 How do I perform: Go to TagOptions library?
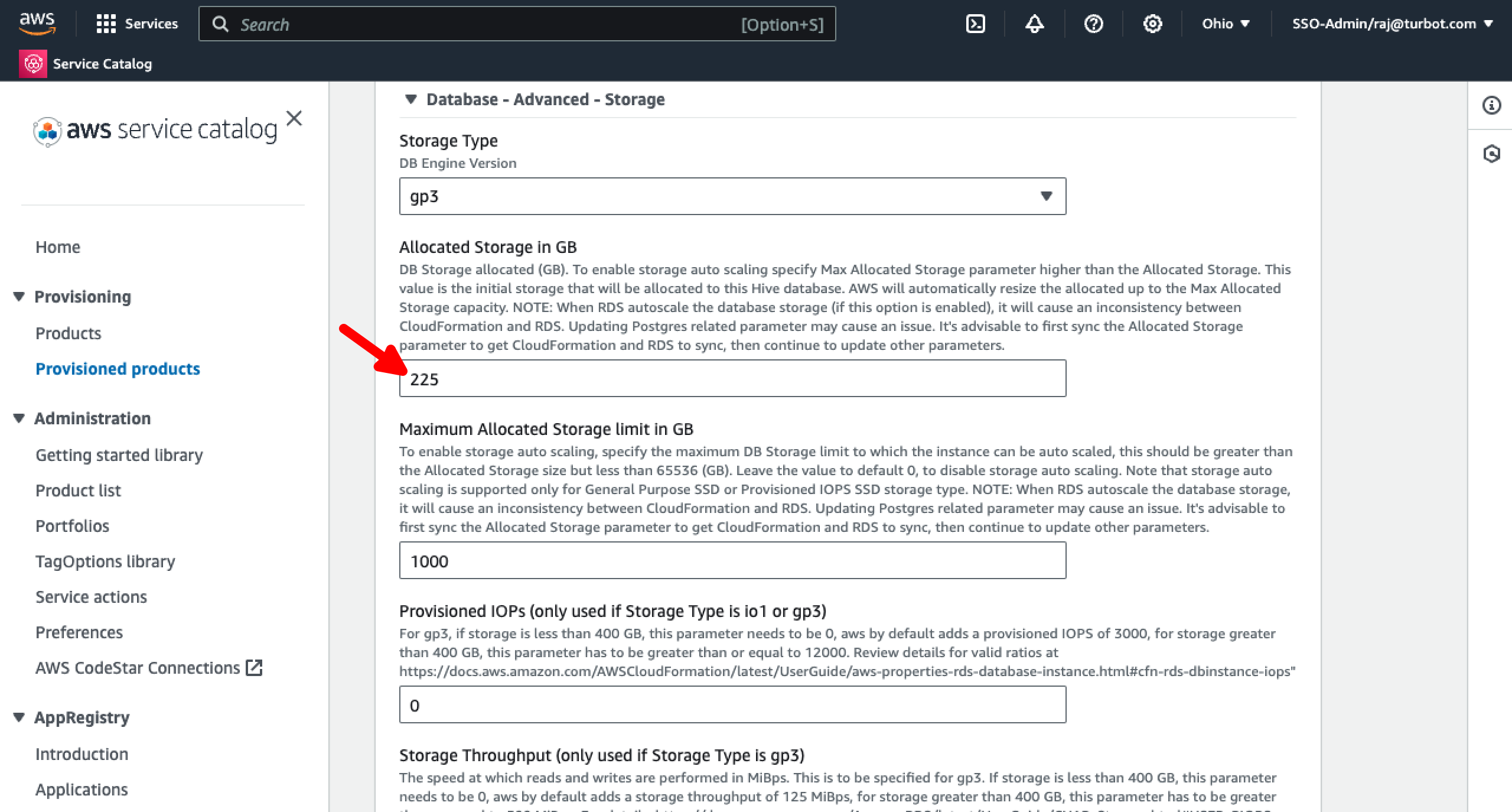coord(105,561)
